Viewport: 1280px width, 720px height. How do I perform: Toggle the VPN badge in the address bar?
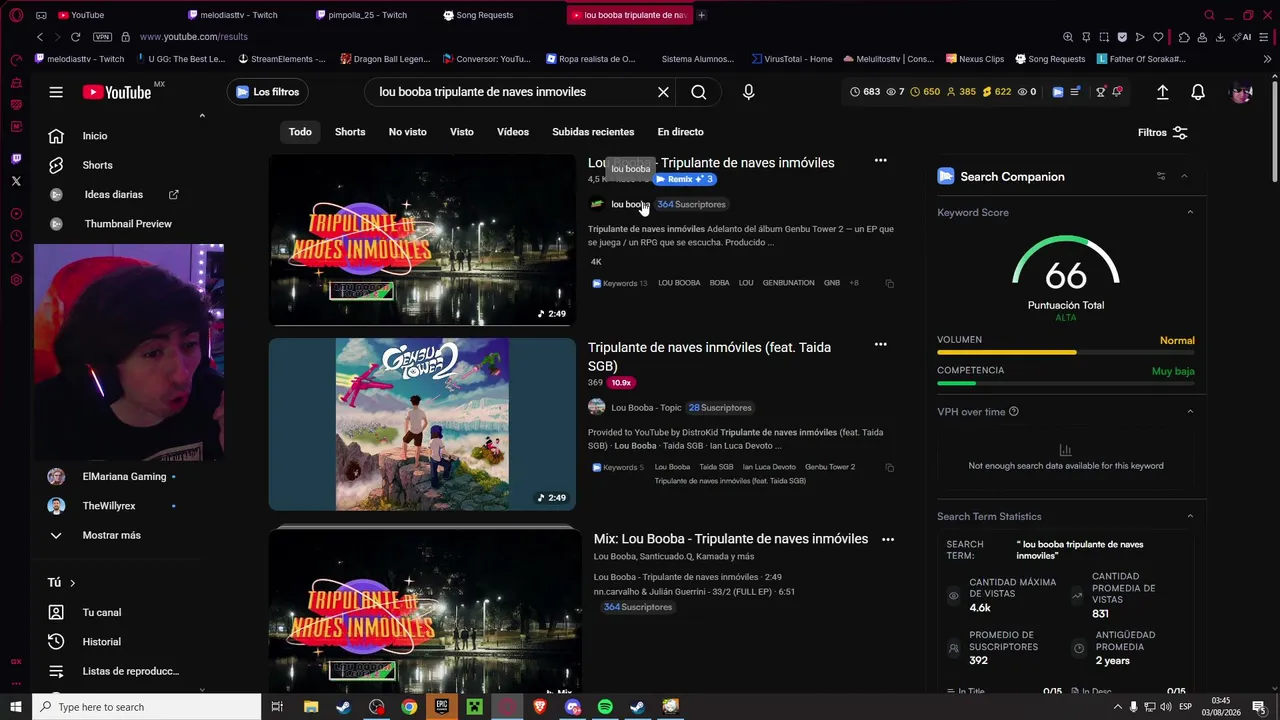(102, 37)
